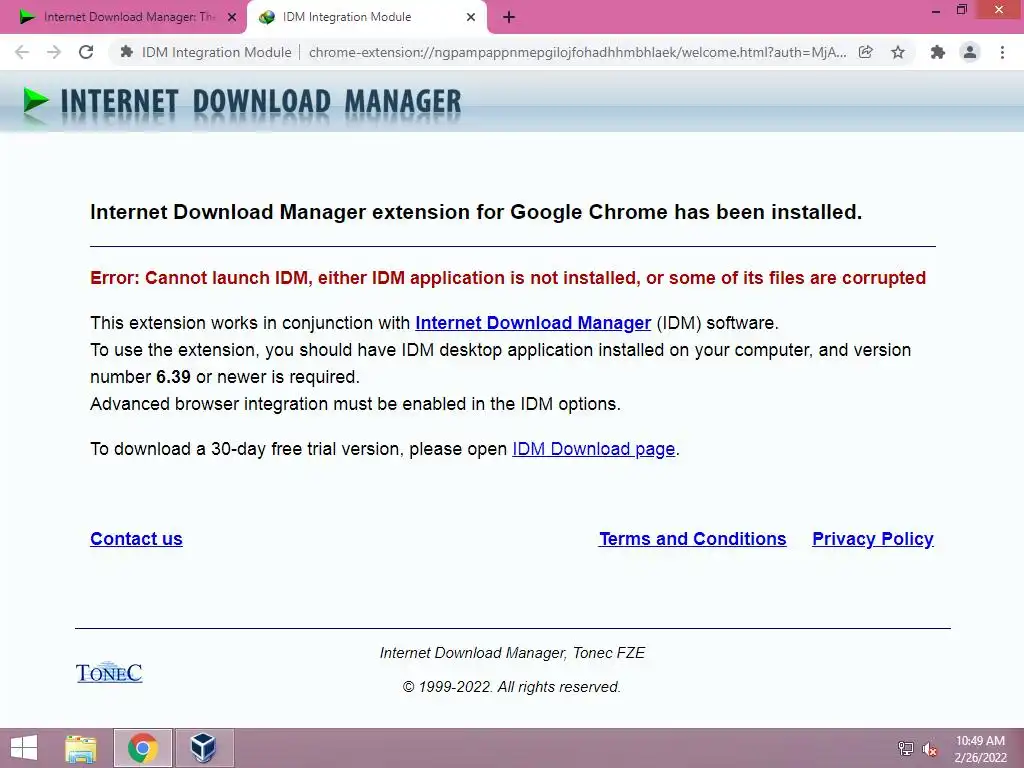The width and height of the screenshot is (1024, 768).
Task: Close the Internet Download Manager tab
Action: 232,18
